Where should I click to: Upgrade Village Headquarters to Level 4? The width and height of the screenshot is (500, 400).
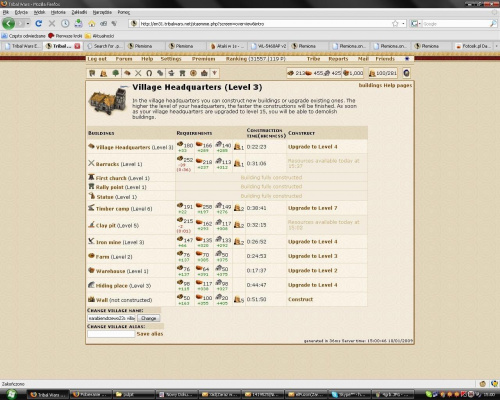[313, 147]
